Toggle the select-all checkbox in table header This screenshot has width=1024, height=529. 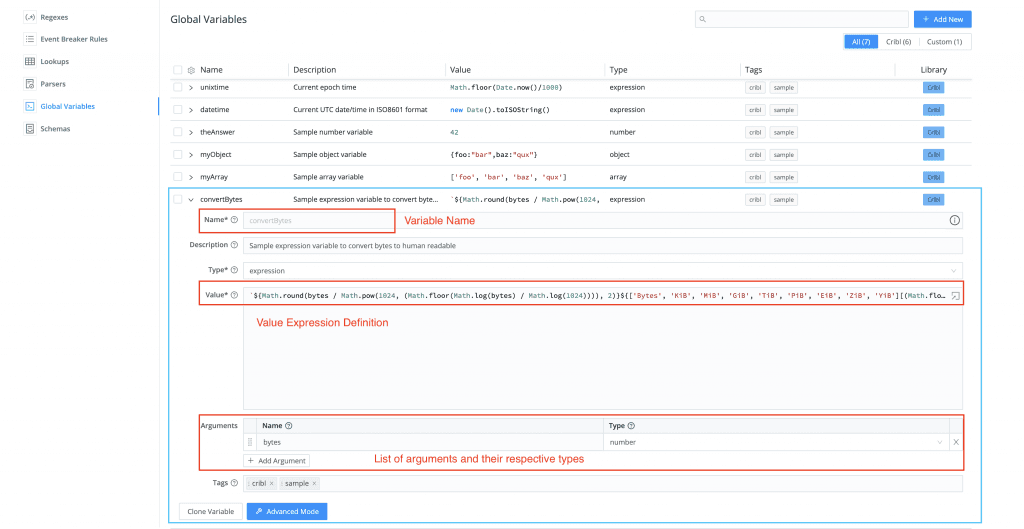pos(178,70)
